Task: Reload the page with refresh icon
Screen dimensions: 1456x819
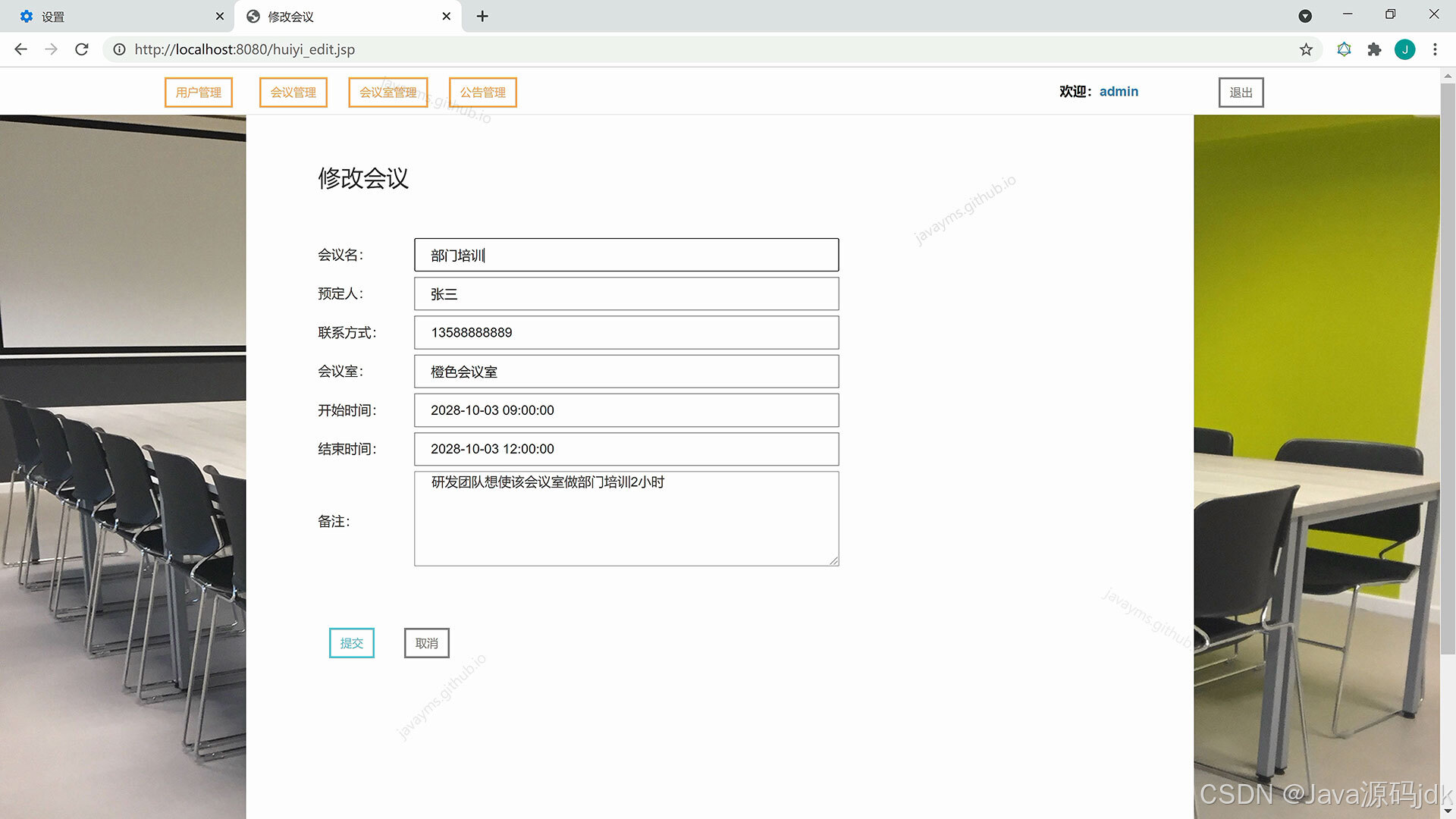Action: tap(82, 49)
